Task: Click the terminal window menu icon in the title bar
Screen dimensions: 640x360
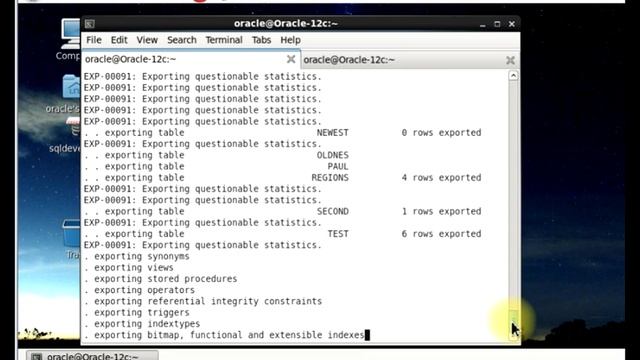Action: tap(90, 24)
